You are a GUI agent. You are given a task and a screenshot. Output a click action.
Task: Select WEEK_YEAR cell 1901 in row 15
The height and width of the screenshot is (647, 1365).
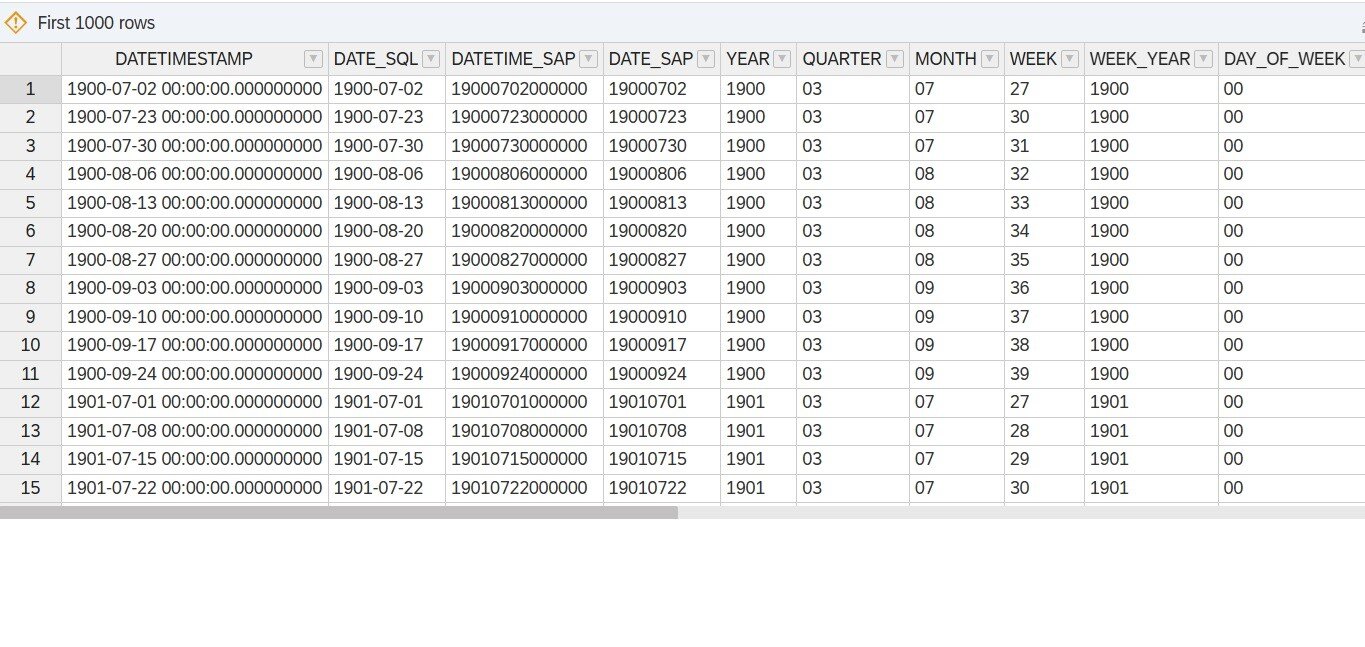point(1151,488)
